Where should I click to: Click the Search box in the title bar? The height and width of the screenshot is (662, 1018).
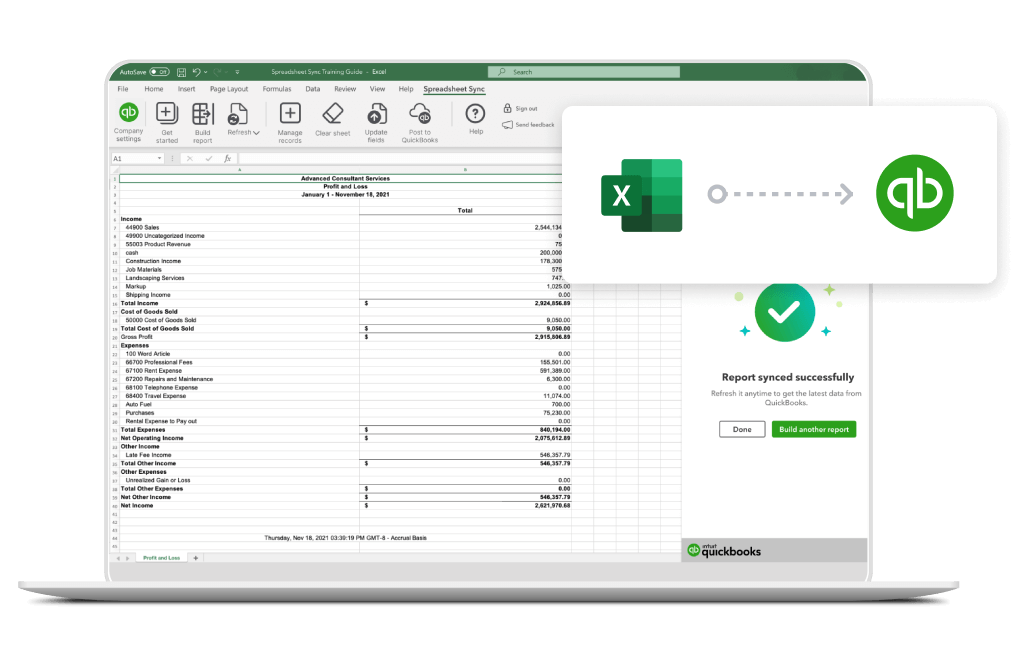tap(584, 72)
